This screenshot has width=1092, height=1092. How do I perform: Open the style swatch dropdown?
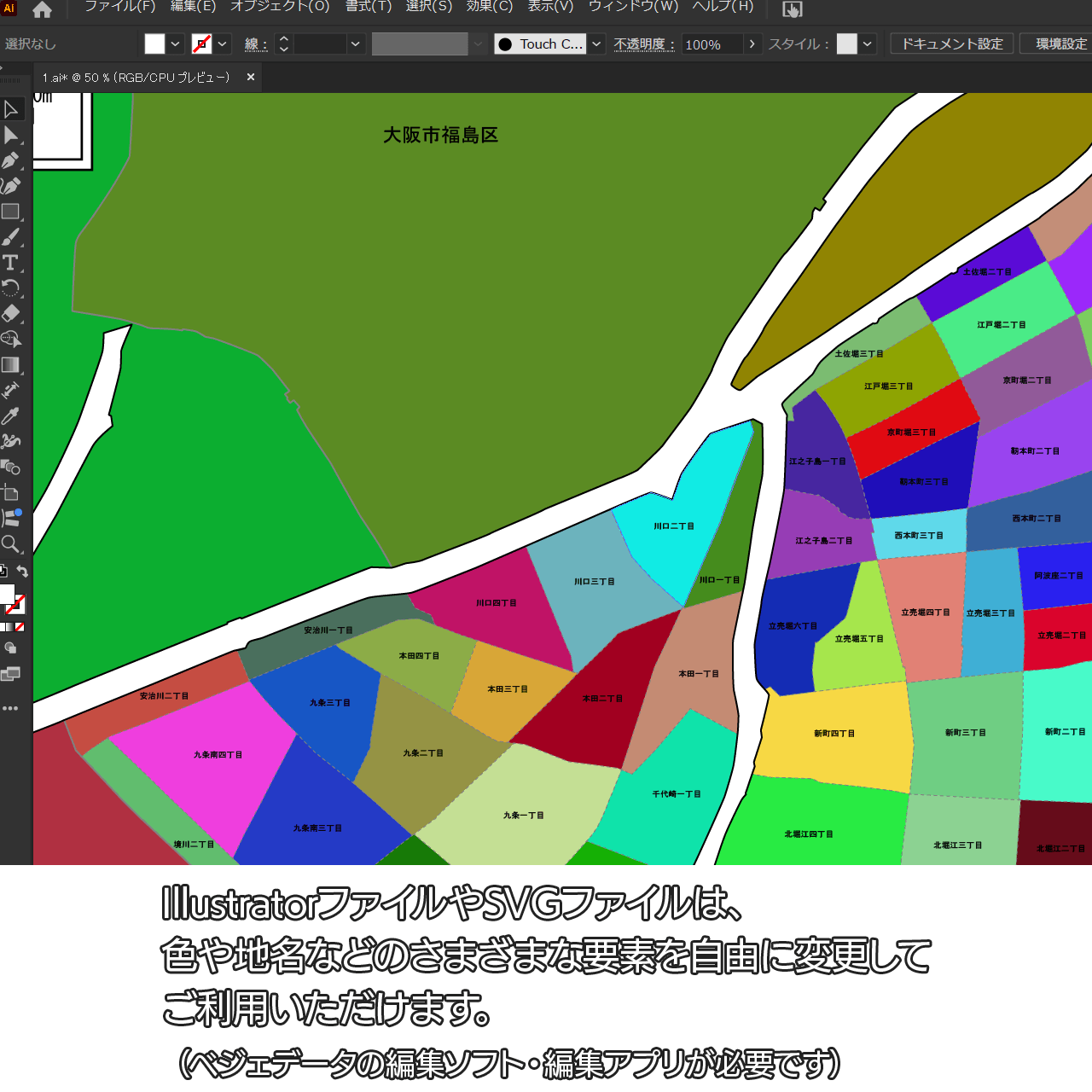(x=868, y=44)
